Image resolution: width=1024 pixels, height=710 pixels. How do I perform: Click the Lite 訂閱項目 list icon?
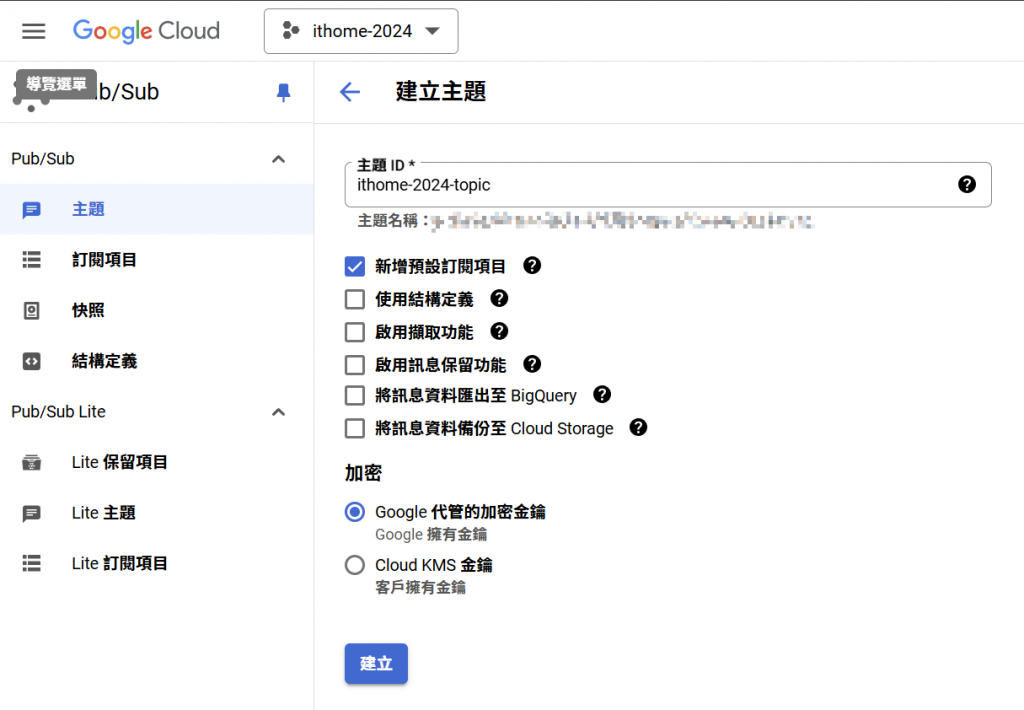31,563
